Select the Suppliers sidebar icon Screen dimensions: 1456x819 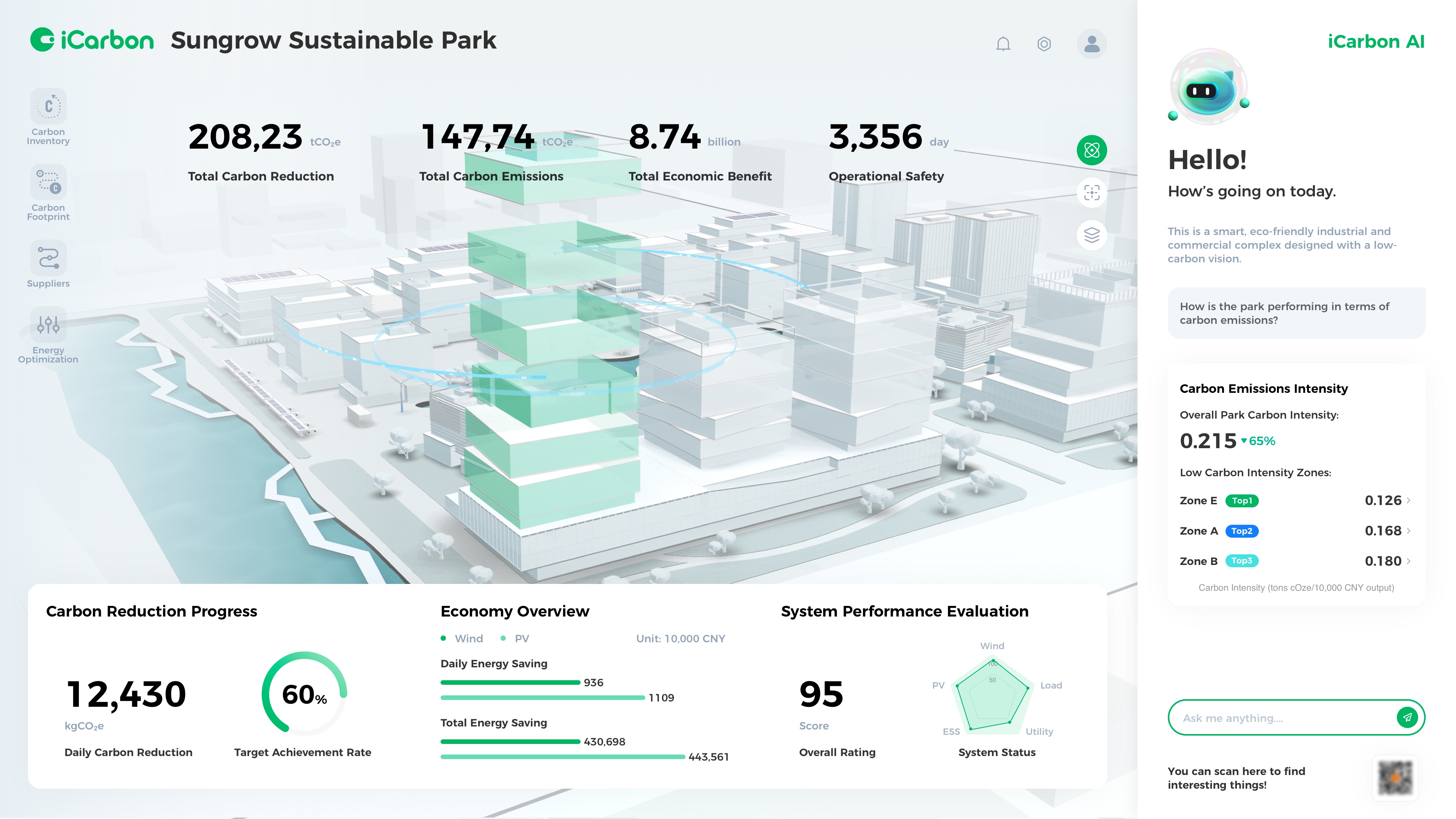click(x=48, y=258)
